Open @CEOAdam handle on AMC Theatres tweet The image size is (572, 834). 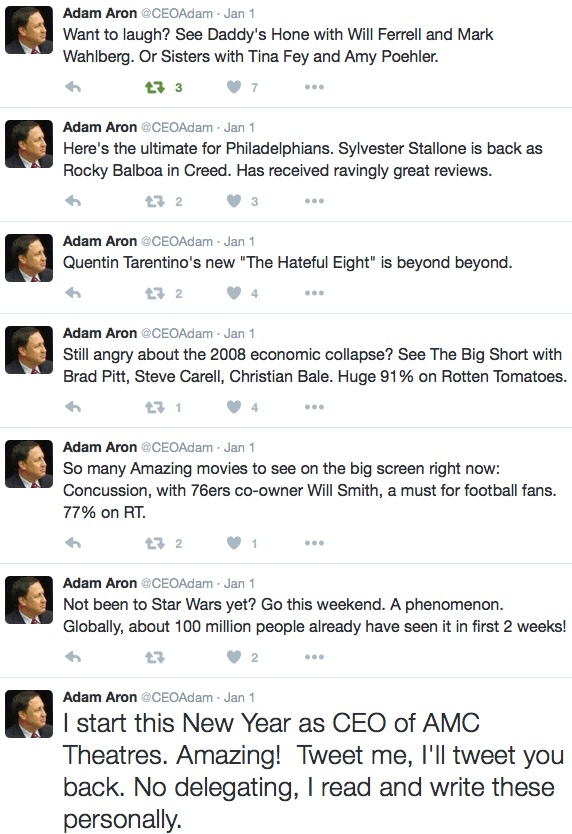[177, 697]
